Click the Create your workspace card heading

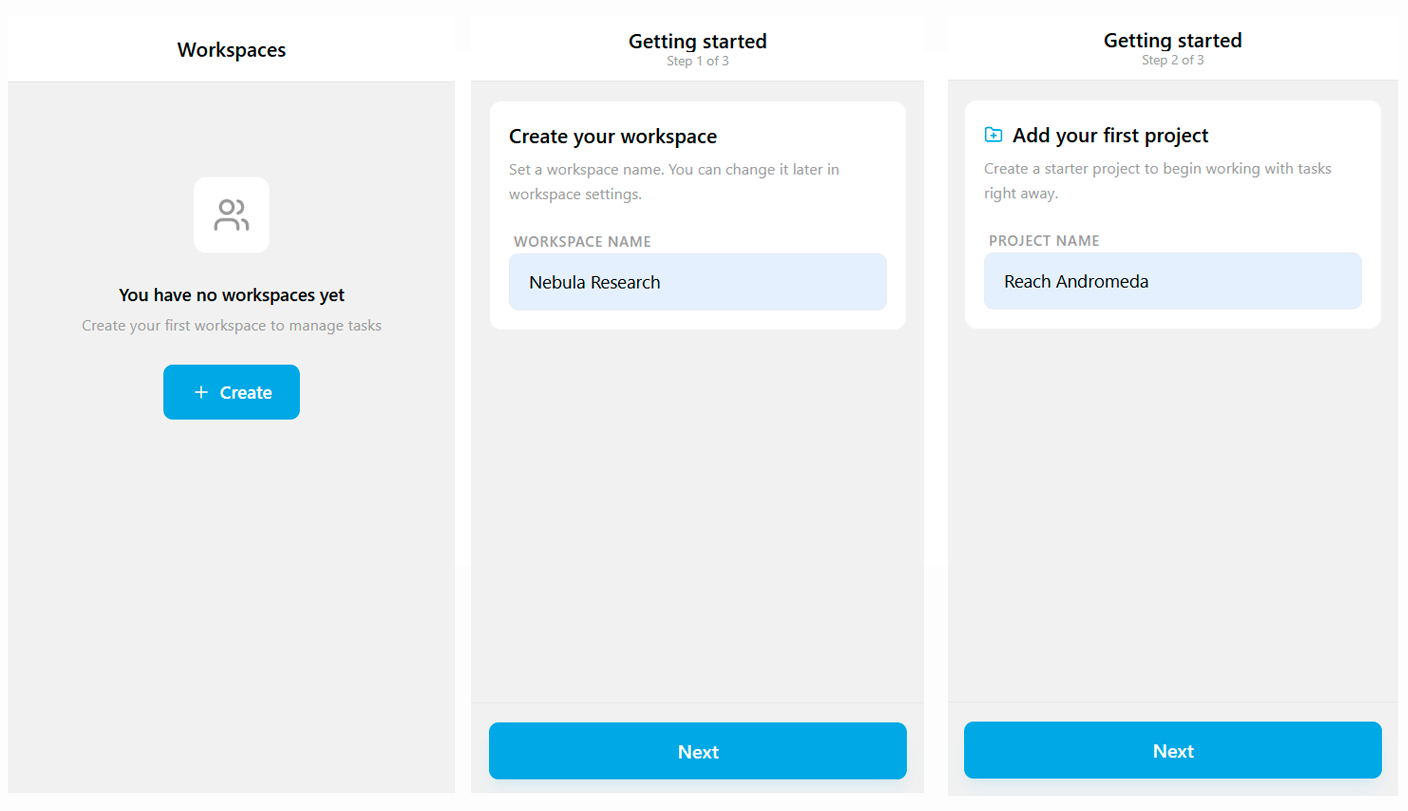click(x=613, y=136)
